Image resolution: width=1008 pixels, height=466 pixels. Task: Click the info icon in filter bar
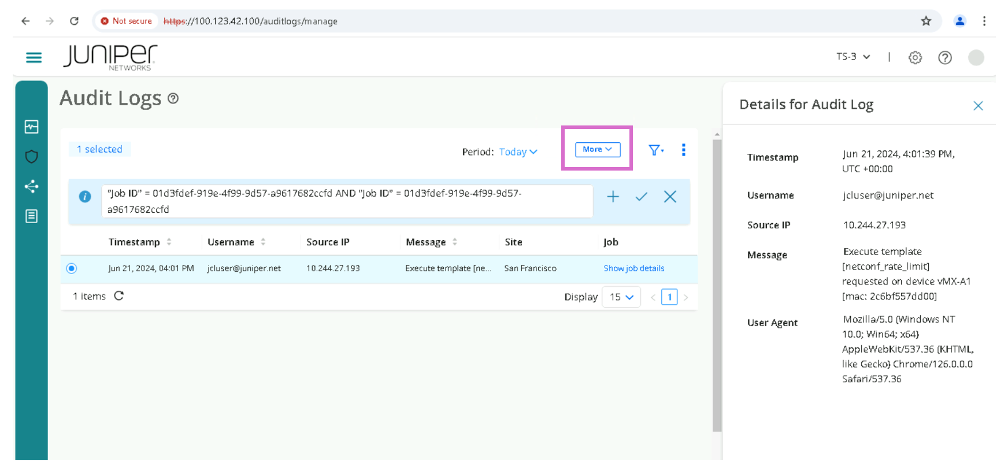[85, 197]
